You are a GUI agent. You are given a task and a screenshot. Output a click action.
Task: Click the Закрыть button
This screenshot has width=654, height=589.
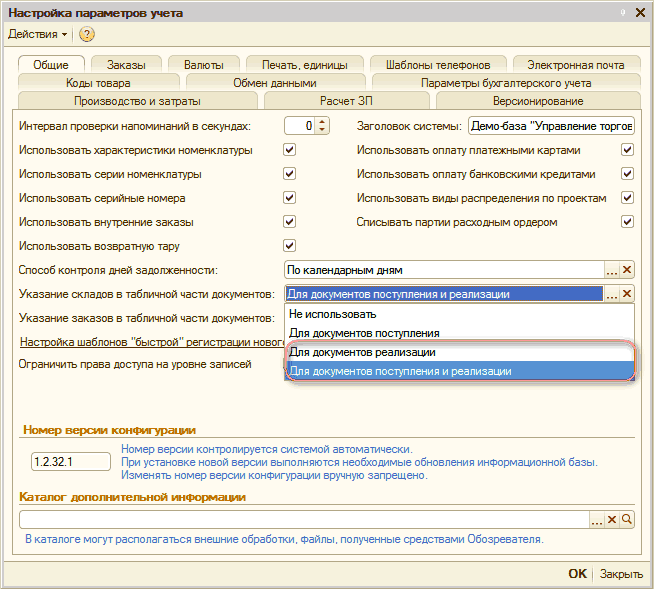coord(621,574)
